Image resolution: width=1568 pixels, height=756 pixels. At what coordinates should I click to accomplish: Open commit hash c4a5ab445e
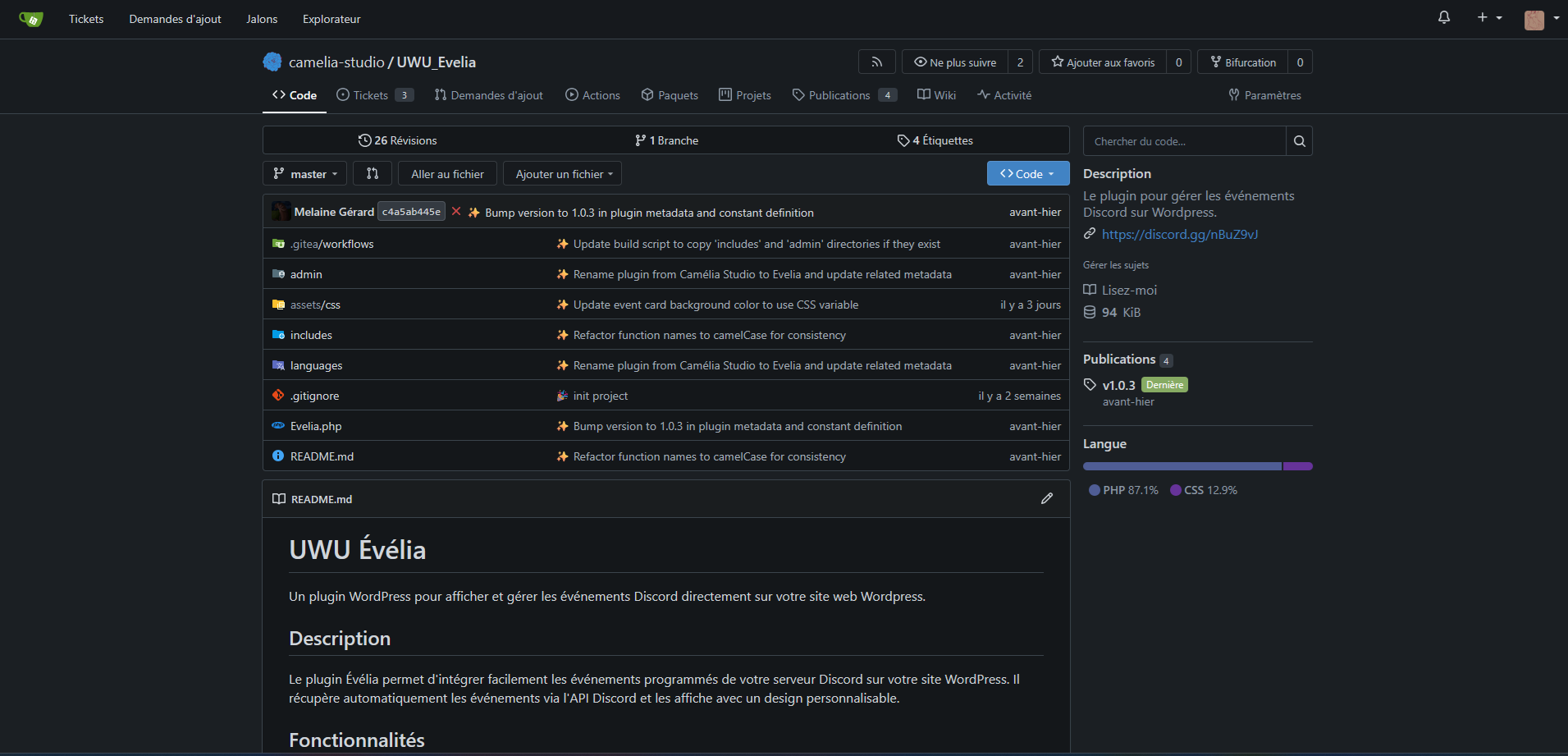(411, 212)
